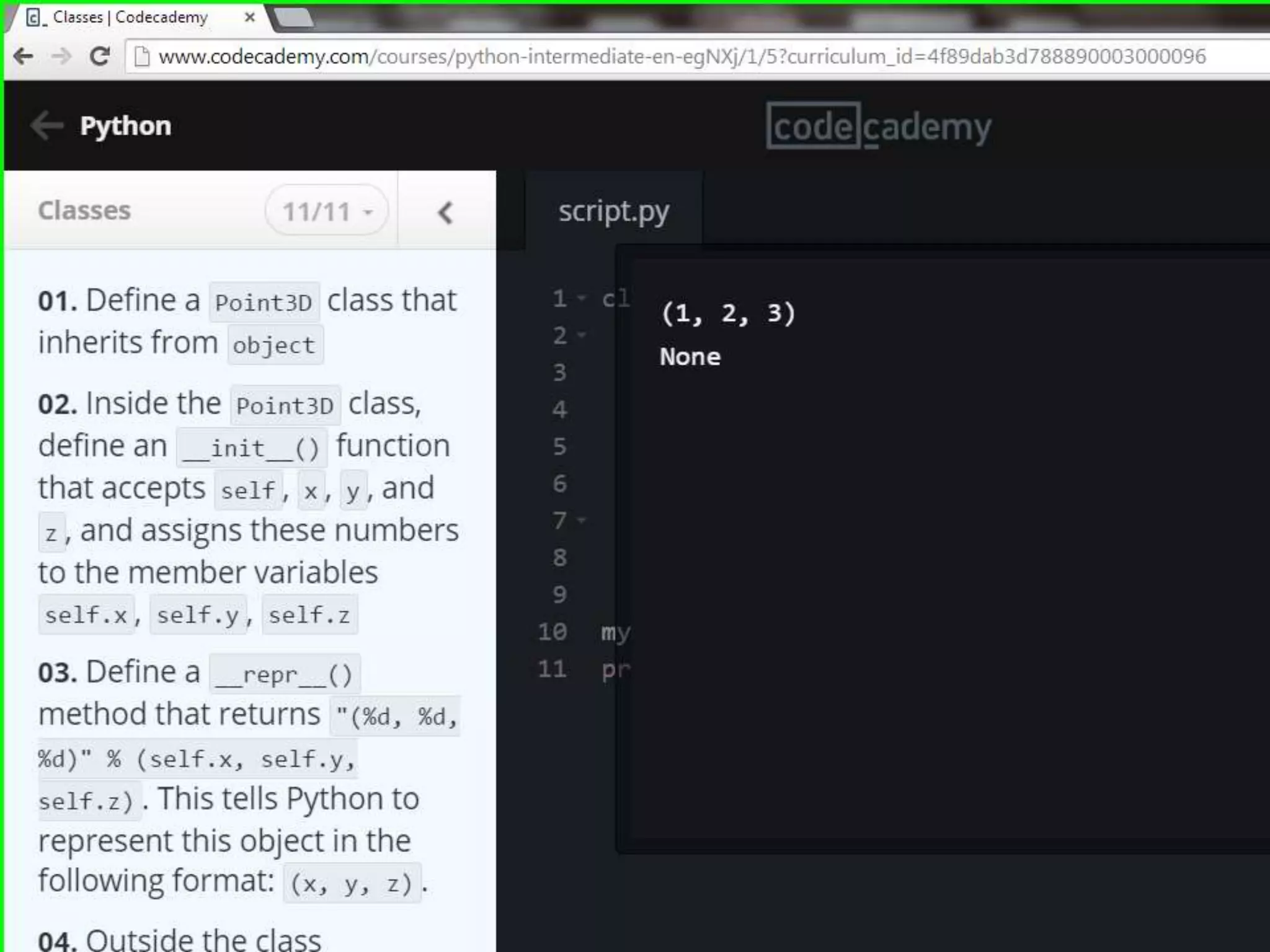Click line number 5 in the editor
The height and width of the screenshot is (952, 1270).
(559, 446)
